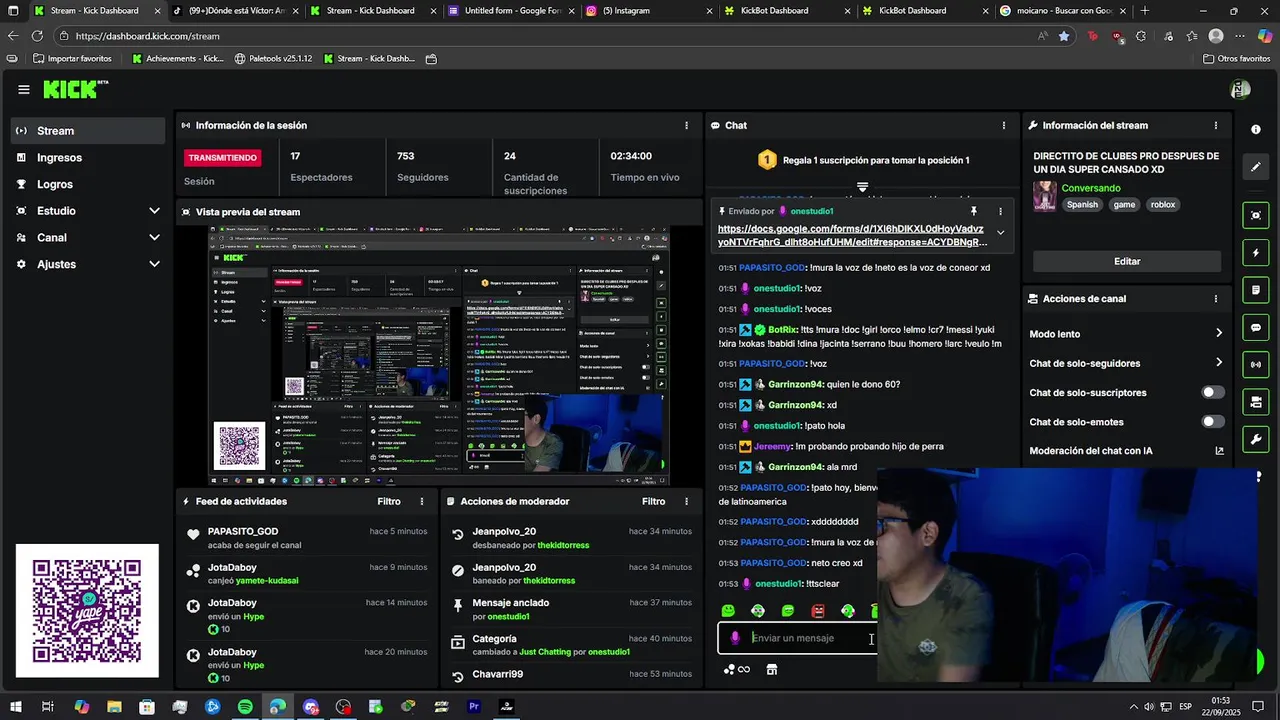The image size is (1280, 720).
Task: Select Stream in left sidebar
Action: (88, 131)
